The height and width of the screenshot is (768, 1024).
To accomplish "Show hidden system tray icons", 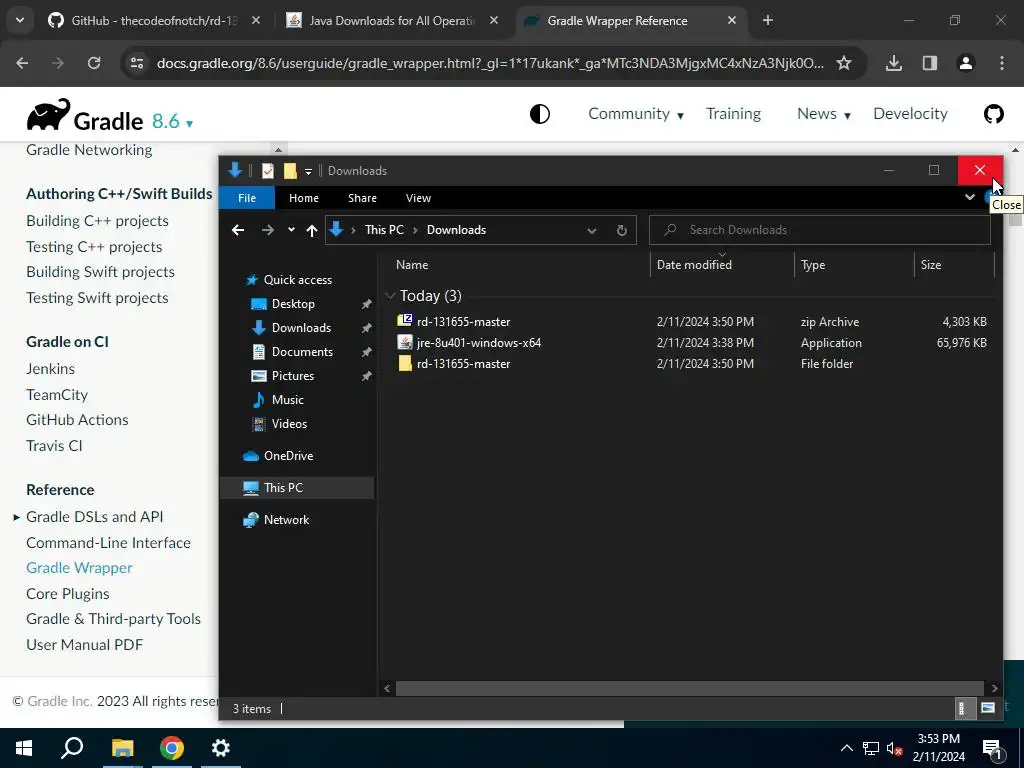I will coord(846,748).
